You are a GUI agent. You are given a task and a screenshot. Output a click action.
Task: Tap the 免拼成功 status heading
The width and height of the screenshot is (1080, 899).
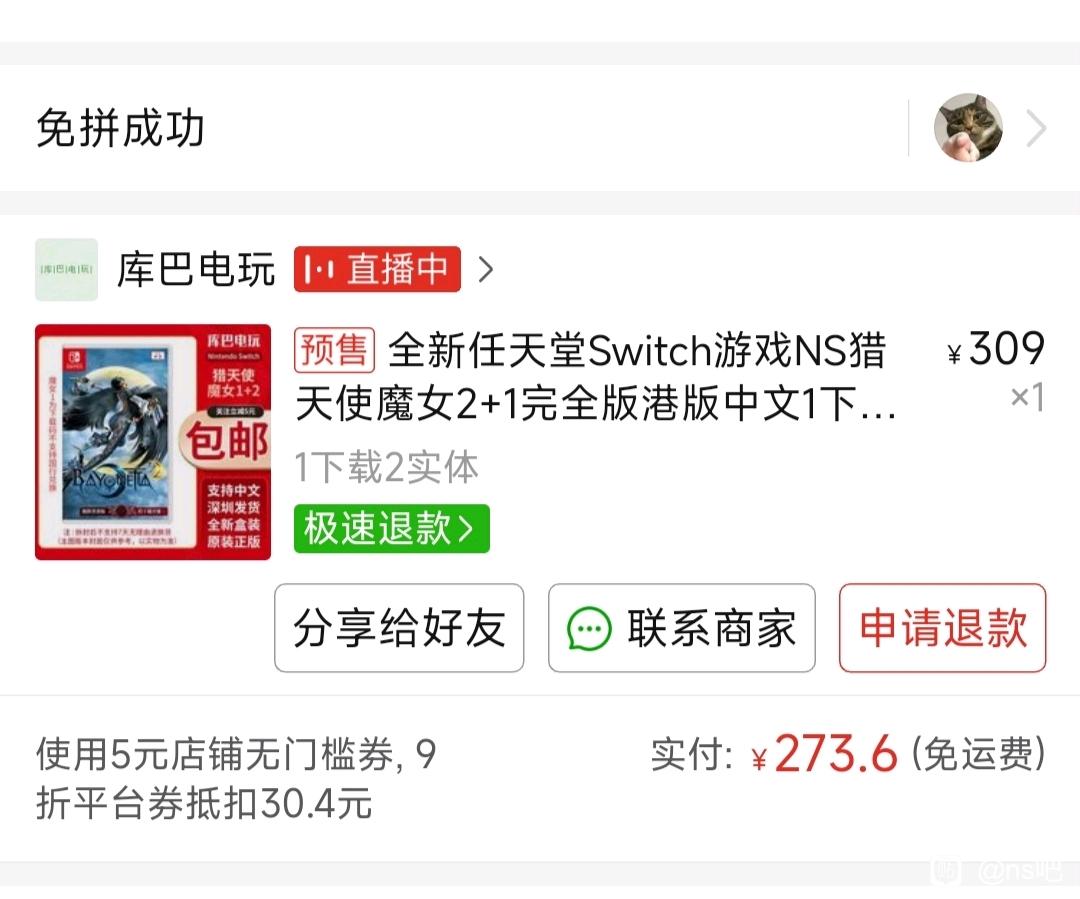click(x=121, y=128)
